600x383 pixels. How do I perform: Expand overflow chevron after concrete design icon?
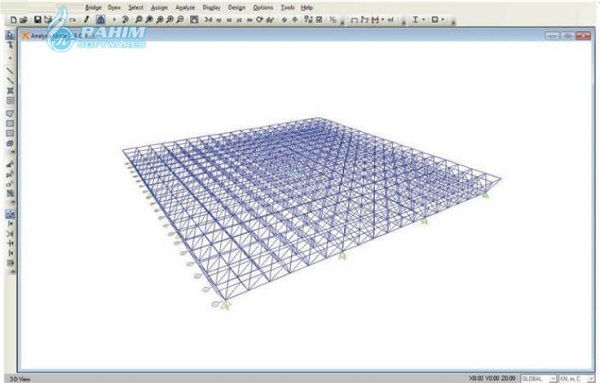(x=453, y=22)
